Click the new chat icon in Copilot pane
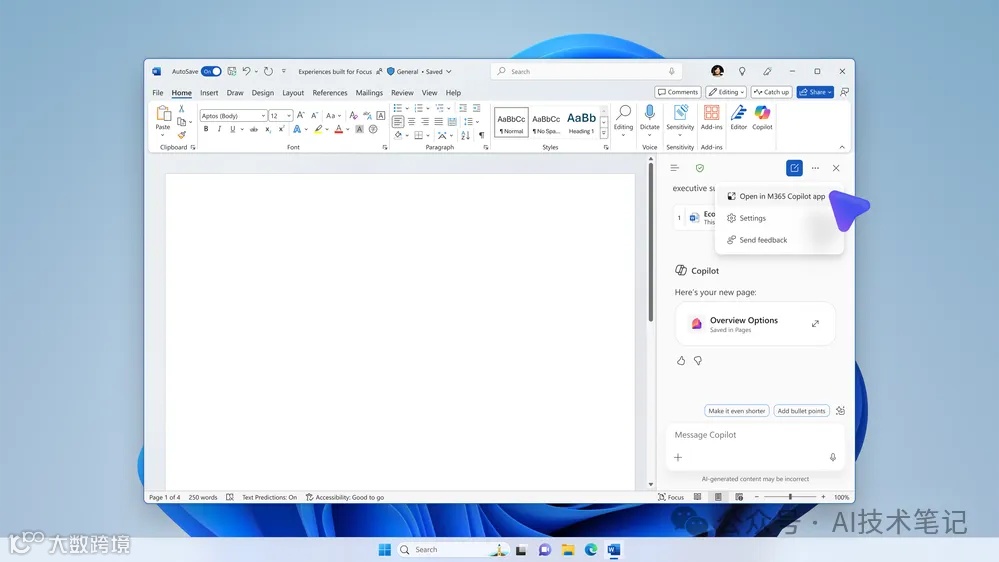Viewport: 999px width, 562px height. (x=794, y=168)
